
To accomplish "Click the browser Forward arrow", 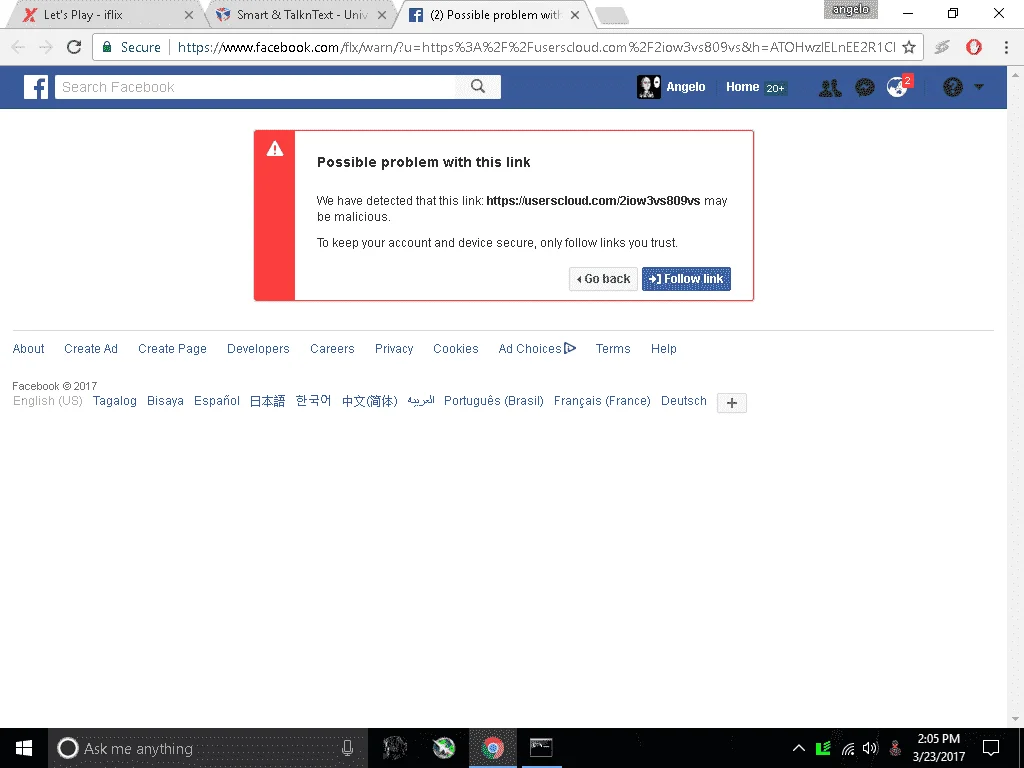I will tap(46, 47).
